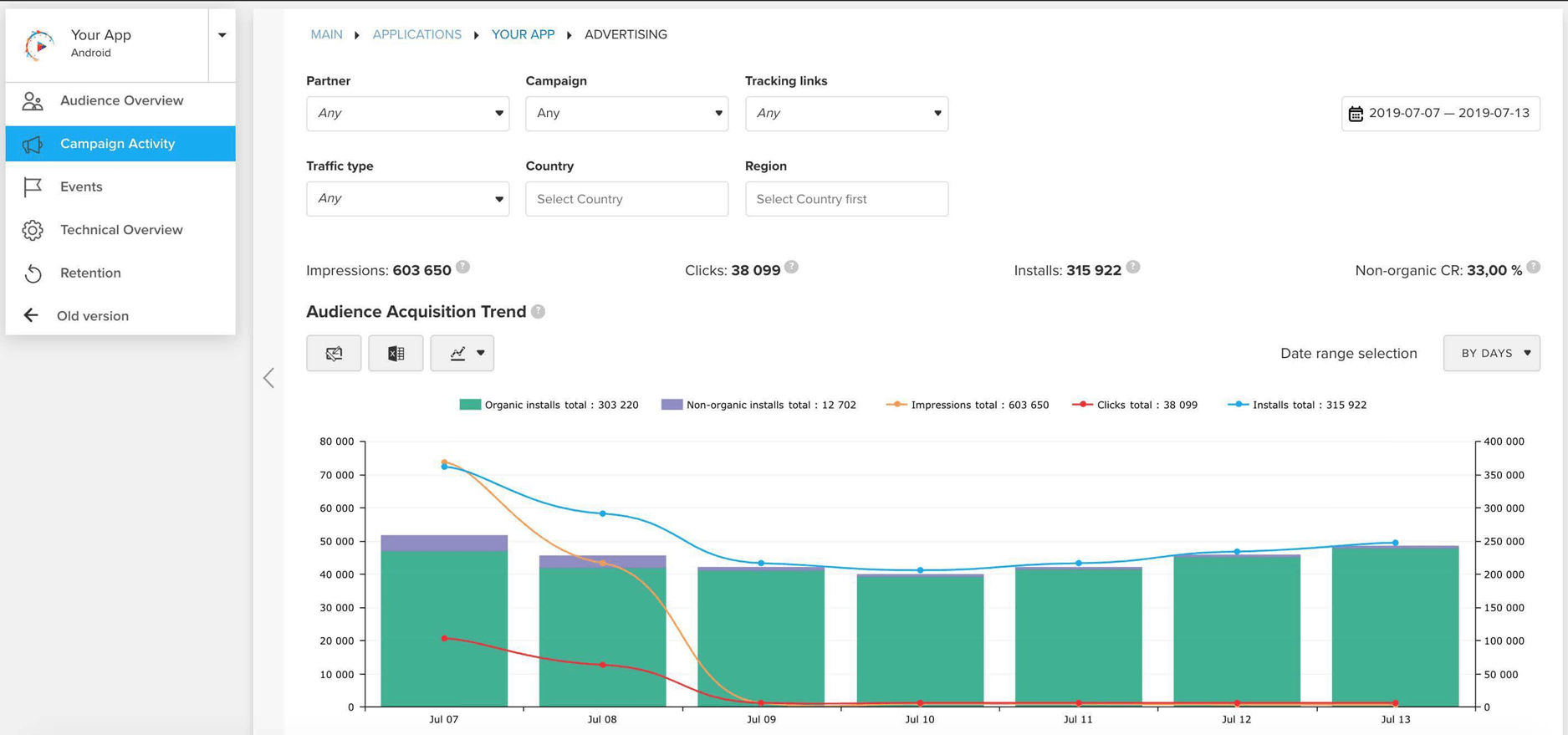Toggle Non-organic installs total legend series
This screenshot has height=735, width=1568.
click(x=758, y=405)
